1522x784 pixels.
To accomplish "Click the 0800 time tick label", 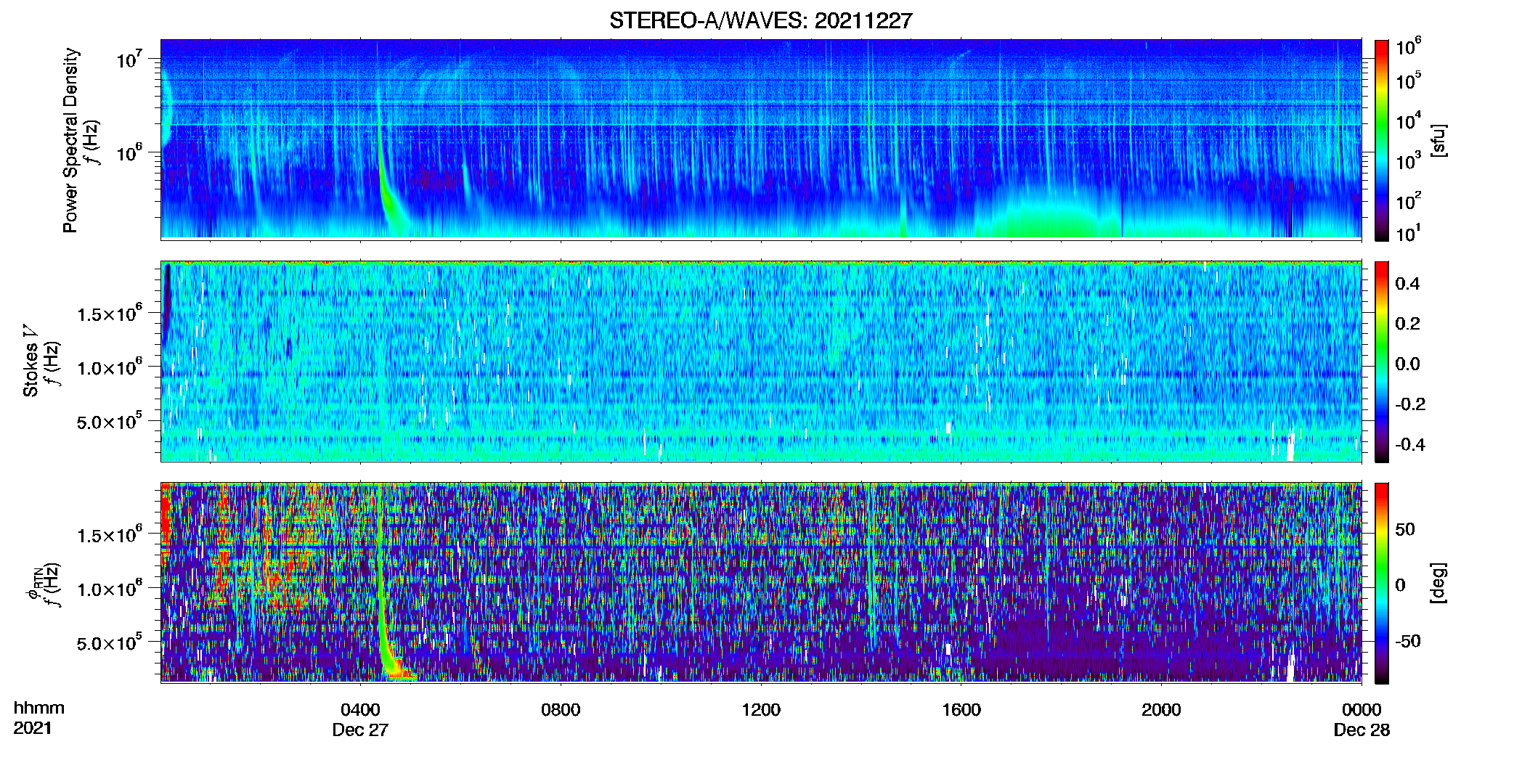I will (x=561, y=709).
